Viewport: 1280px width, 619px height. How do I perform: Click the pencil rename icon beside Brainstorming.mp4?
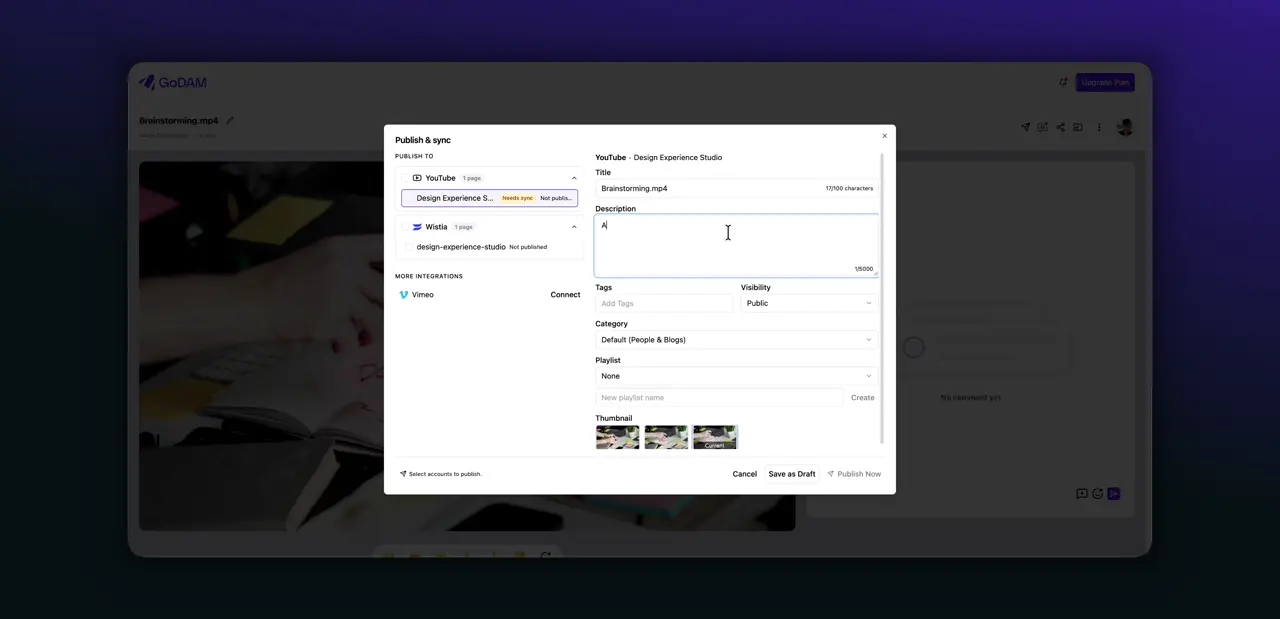[230, 121]
